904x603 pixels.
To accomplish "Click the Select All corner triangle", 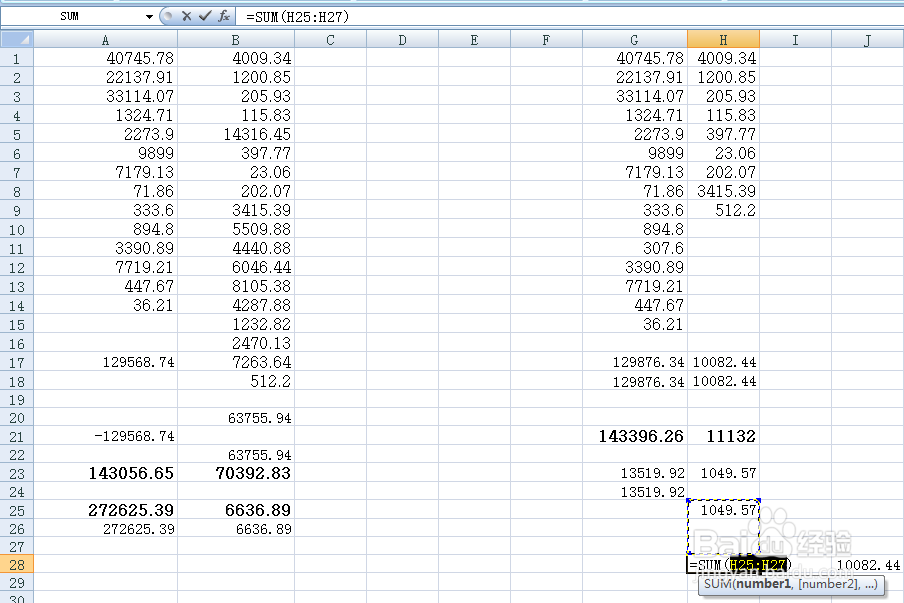I will 17,40.
